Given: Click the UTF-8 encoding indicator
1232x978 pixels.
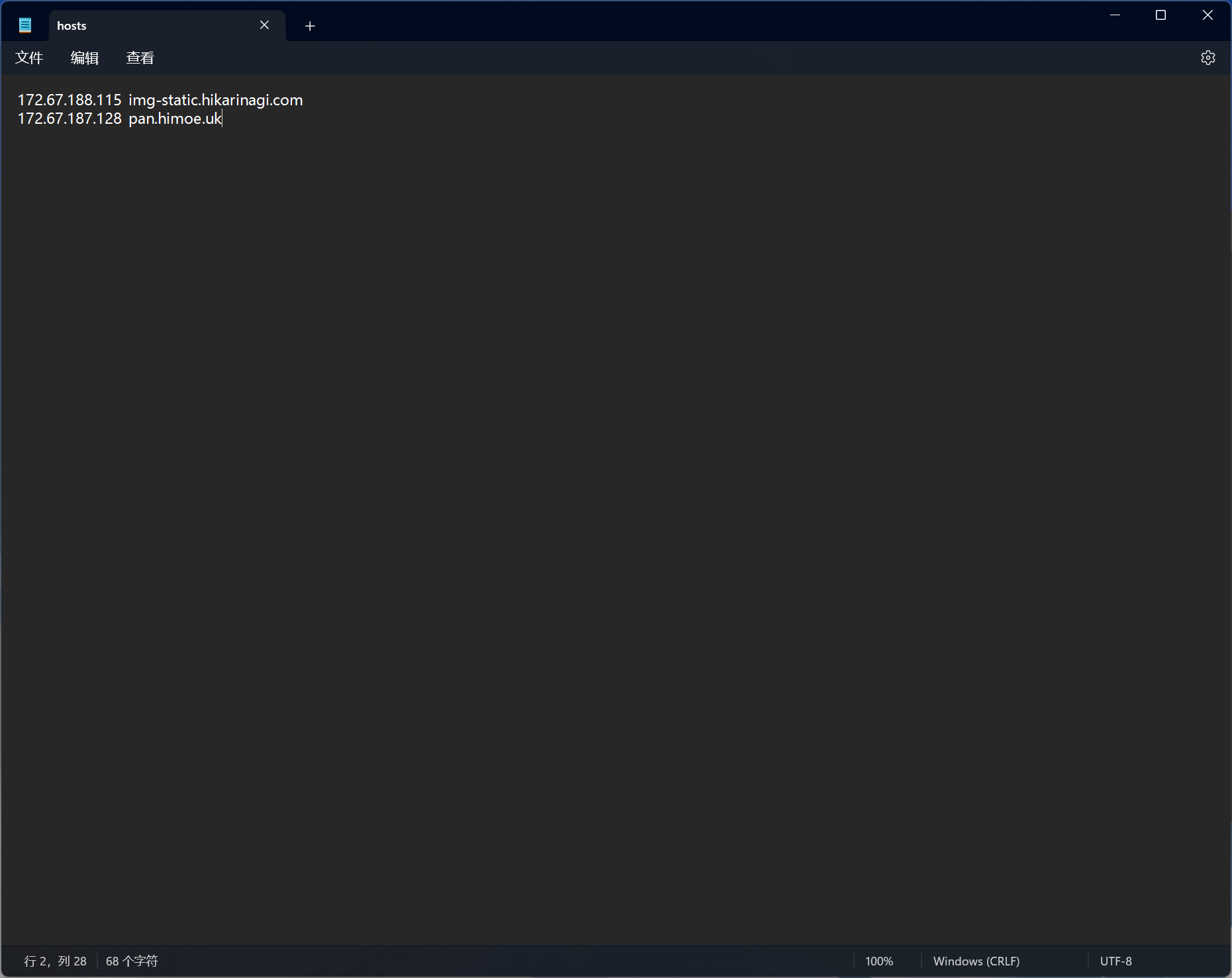Looking at the screenshot, I should [1115, 961].
